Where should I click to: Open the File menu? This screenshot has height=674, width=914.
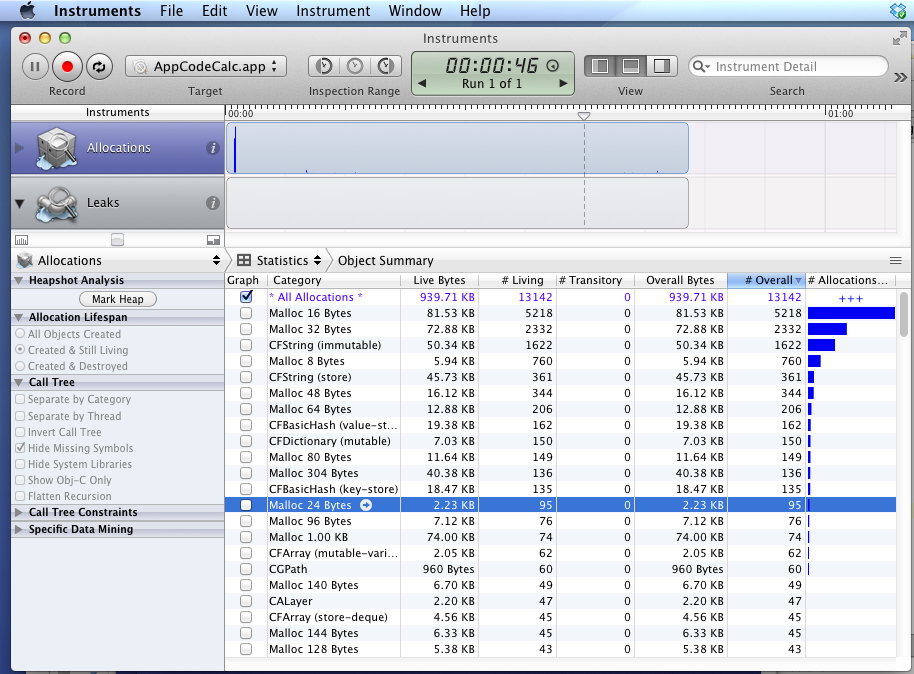click(x=171, y=10)
